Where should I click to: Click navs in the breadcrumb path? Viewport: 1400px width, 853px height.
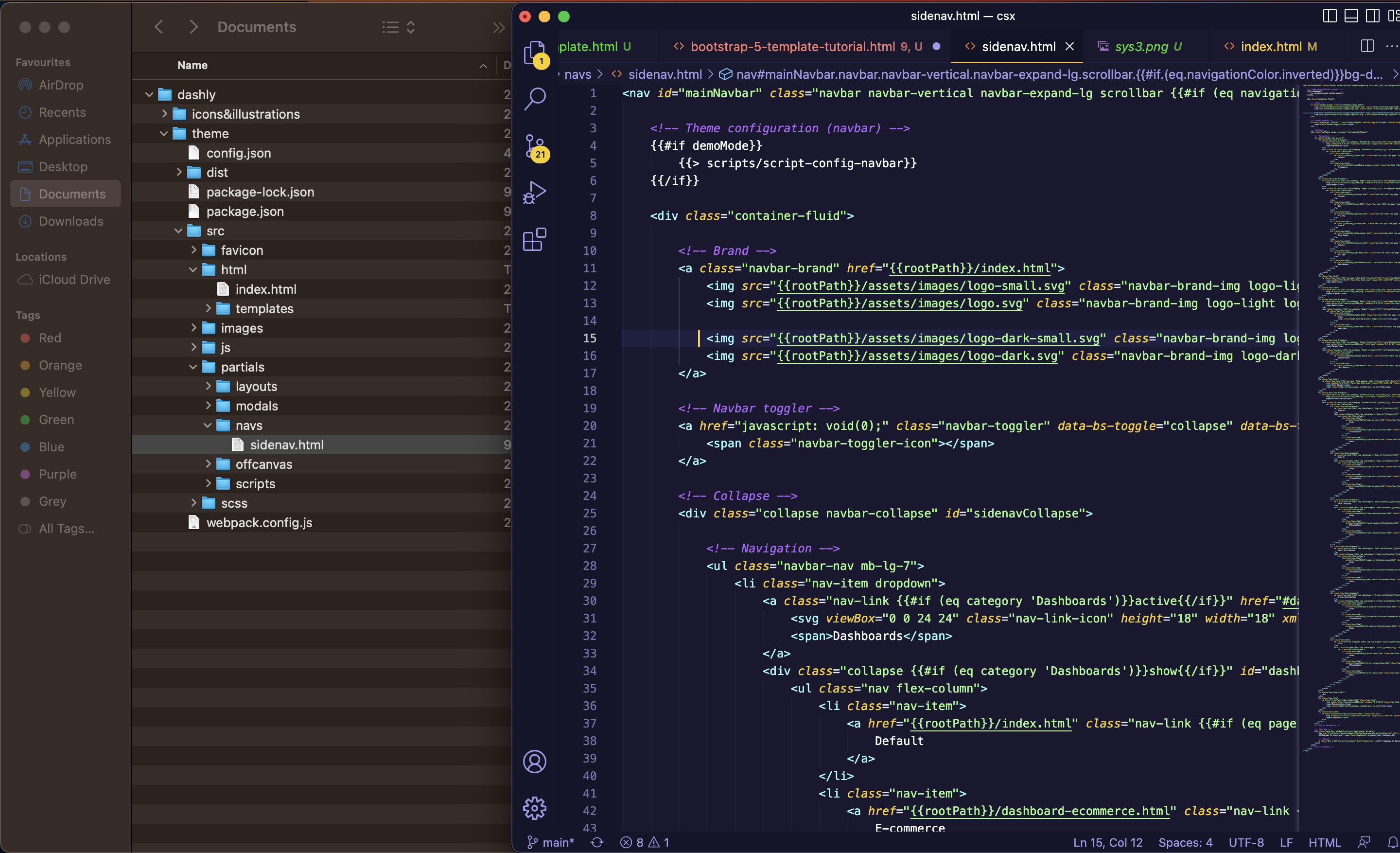[577, 74]
